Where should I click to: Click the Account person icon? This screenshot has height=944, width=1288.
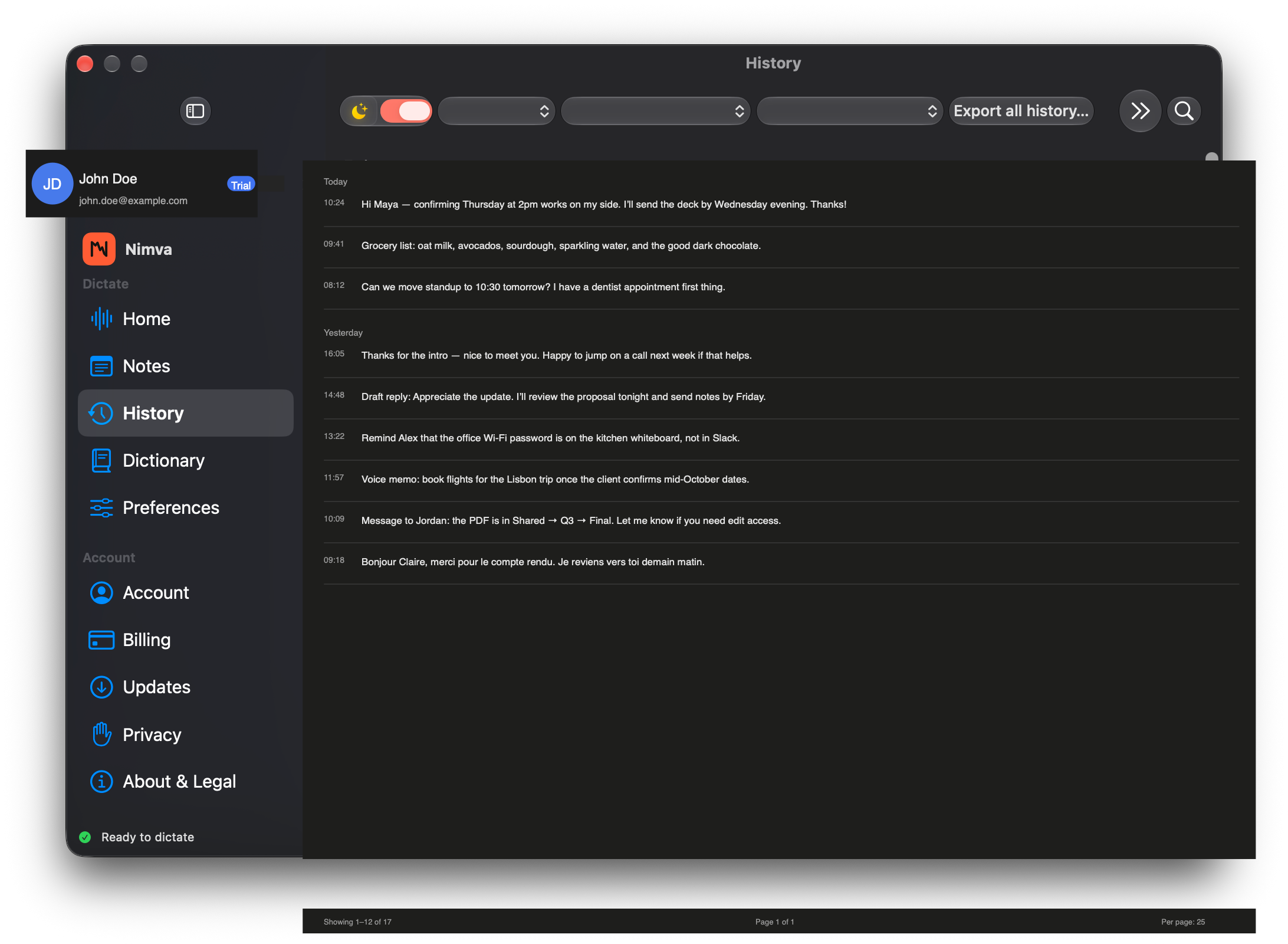pos(101,592)
